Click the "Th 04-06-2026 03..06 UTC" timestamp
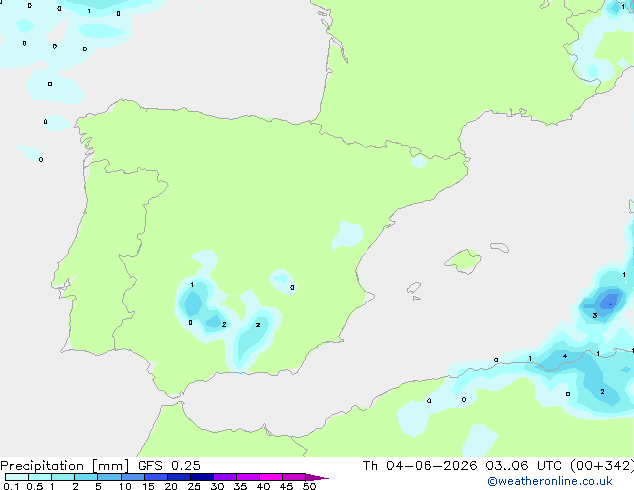Screen dimensions: 634x490 click(462, 466)
